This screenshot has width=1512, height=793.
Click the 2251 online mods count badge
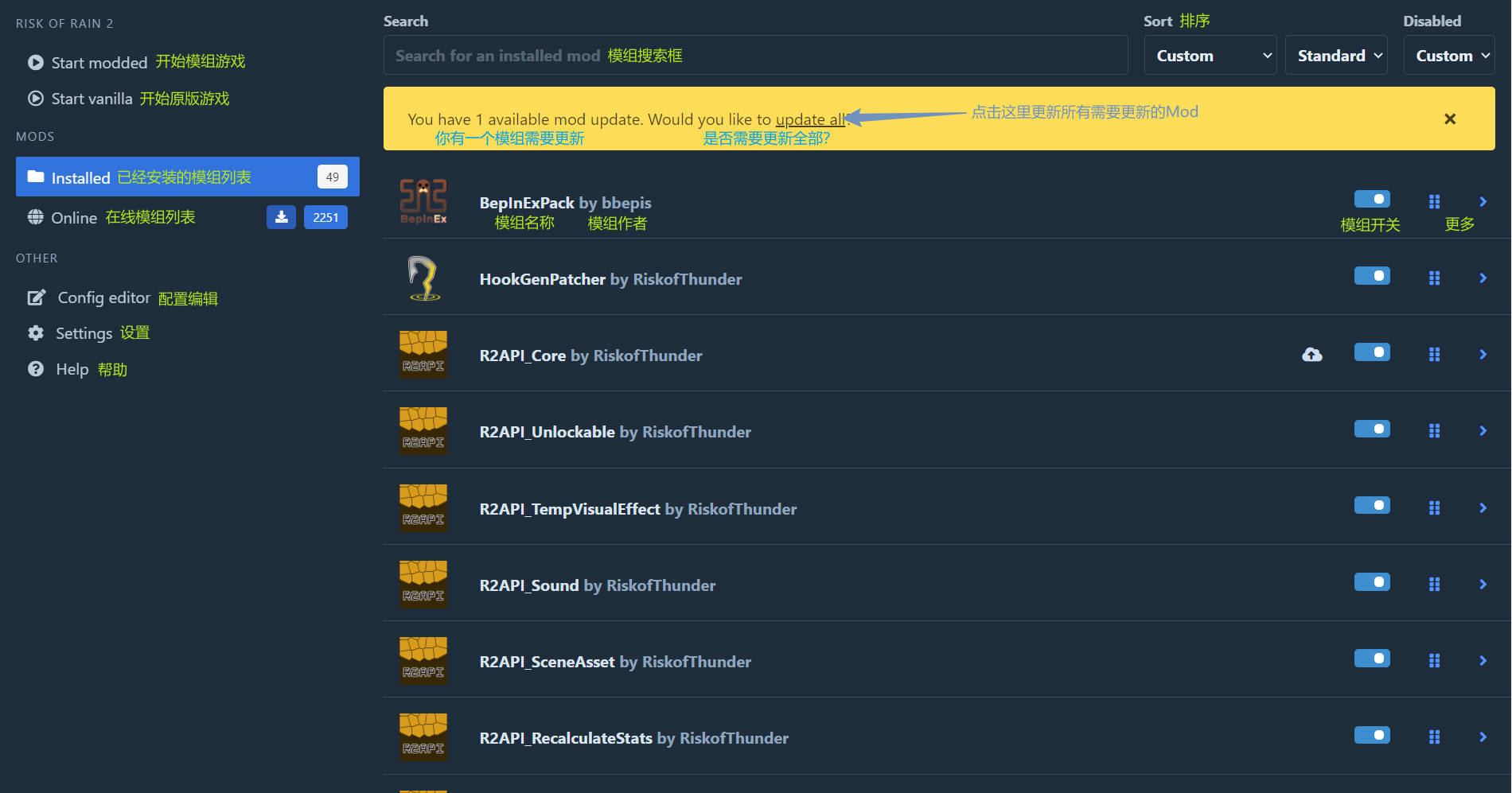tap(325, 217)
